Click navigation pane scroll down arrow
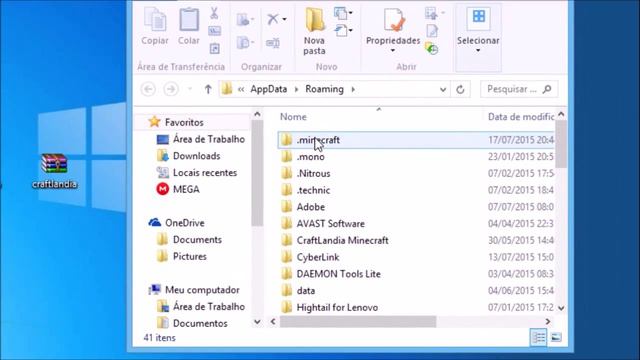This screenshot has height=360, width=640. tap(257, 322)
